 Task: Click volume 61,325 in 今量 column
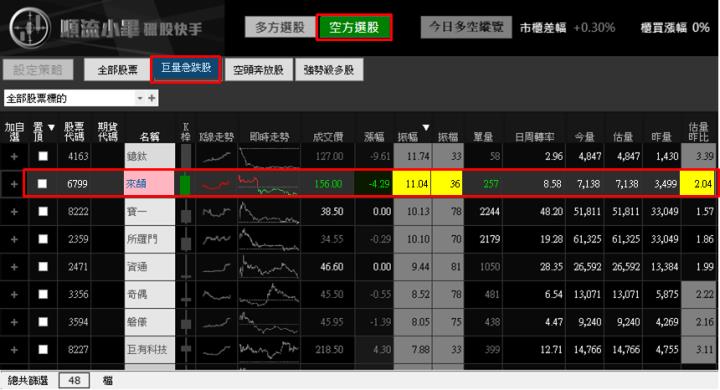tap(587, 239)
